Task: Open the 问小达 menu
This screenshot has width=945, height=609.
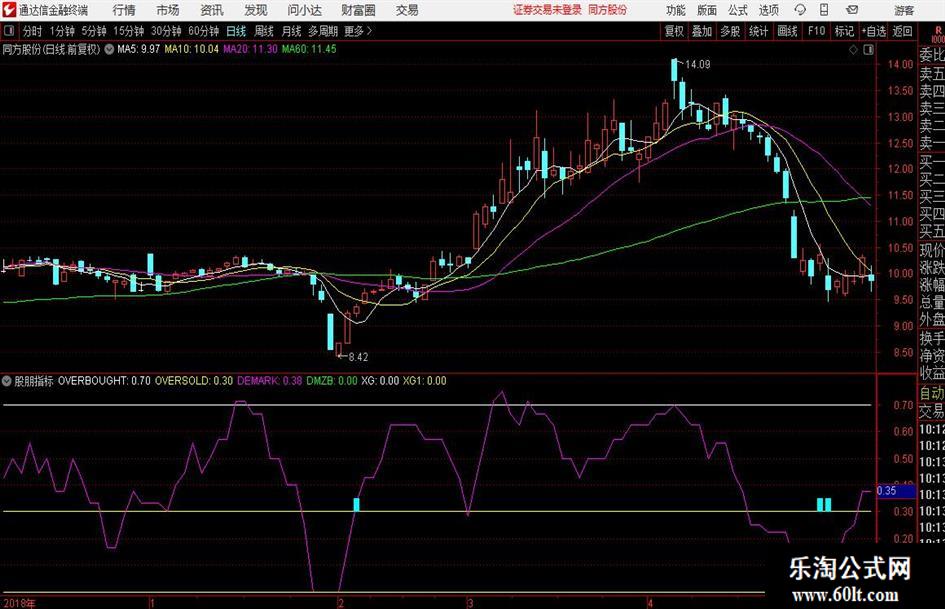Action: (x=304, y=10)
